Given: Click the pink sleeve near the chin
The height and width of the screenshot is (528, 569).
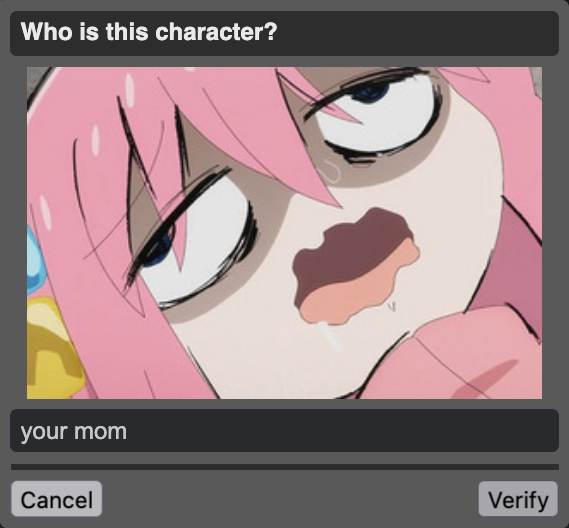Looking at the screenshot, I should tap(468, 352).
